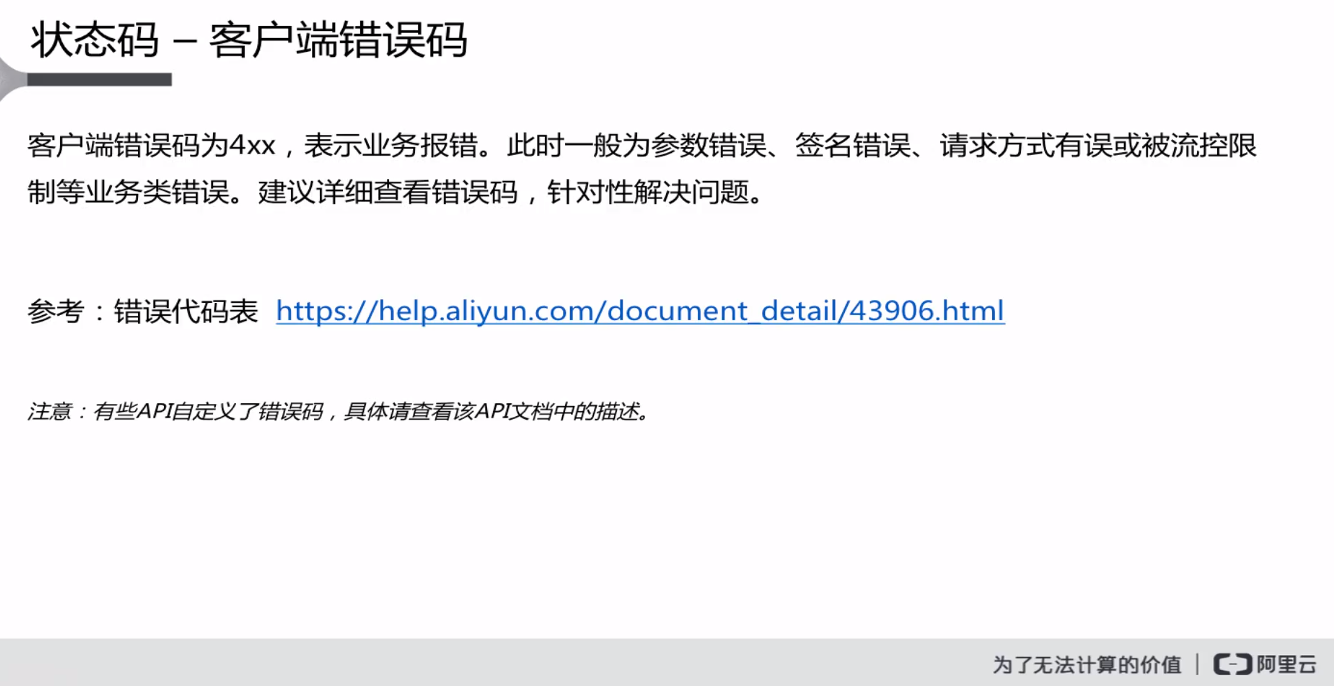Click the slide title 状态码 – 客户端错误码
The height and width of the screenshot is (686, 1334).
click(249, 40)
